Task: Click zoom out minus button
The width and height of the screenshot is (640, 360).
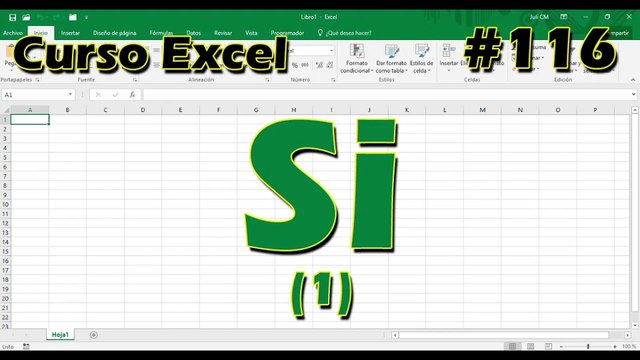Action: (x=561, y=347)
